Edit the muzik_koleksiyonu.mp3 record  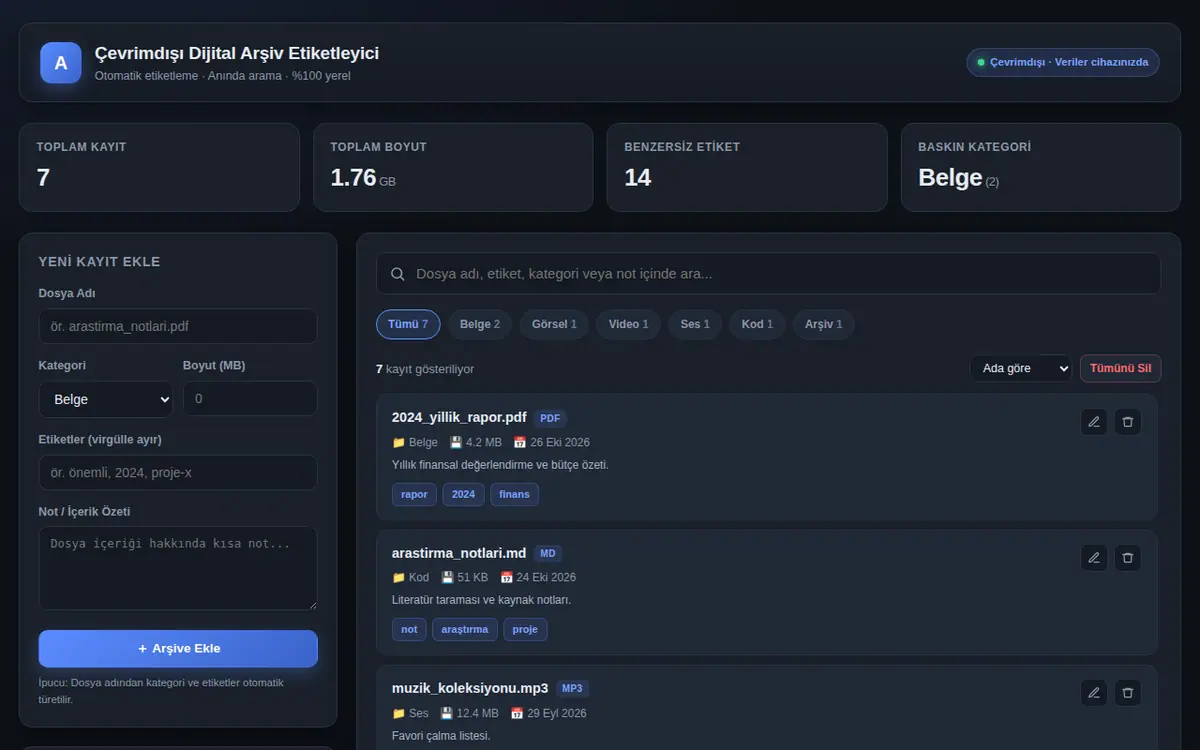1094,693
